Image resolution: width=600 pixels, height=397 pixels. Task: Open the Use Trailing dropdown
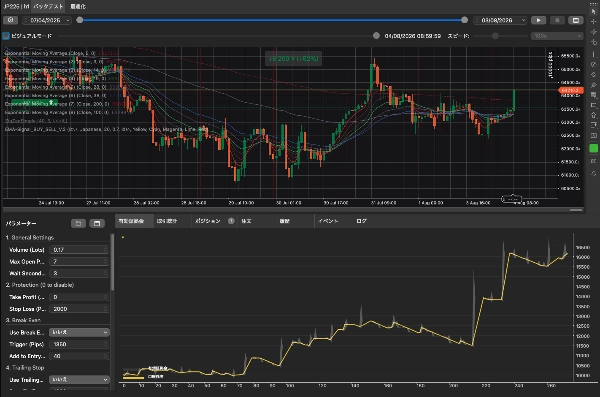point(79,380)
